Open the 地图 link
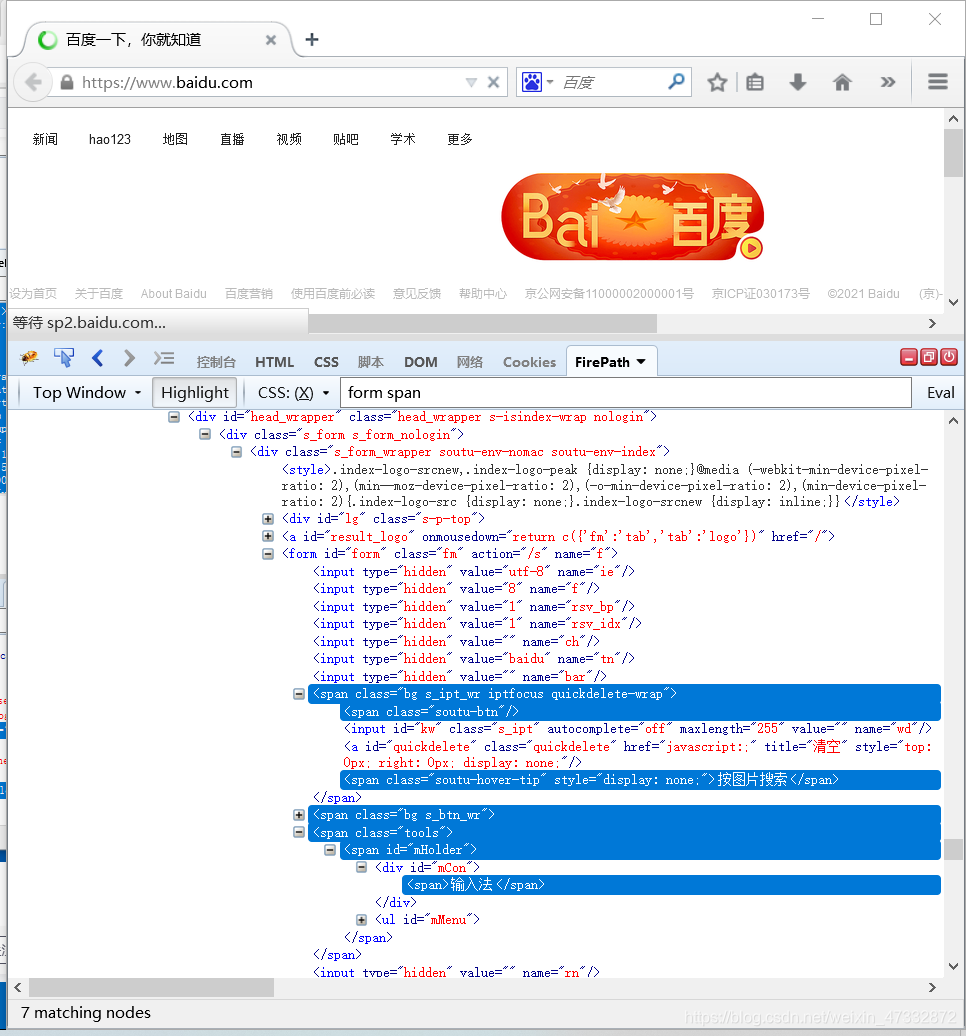Screen dimensions: 966x1036 pyautogui.click(x=175, y=139)
